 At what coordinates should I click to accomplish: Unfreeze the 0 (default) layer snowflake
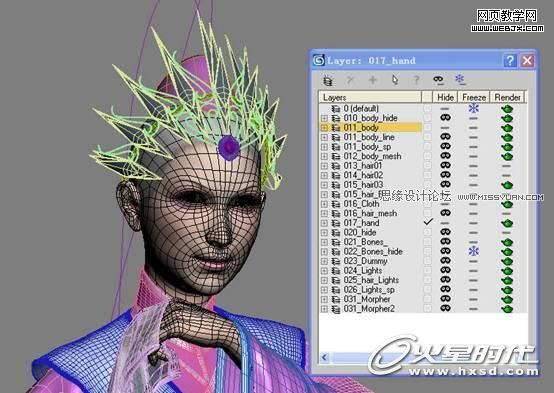[x=473, y=108]
